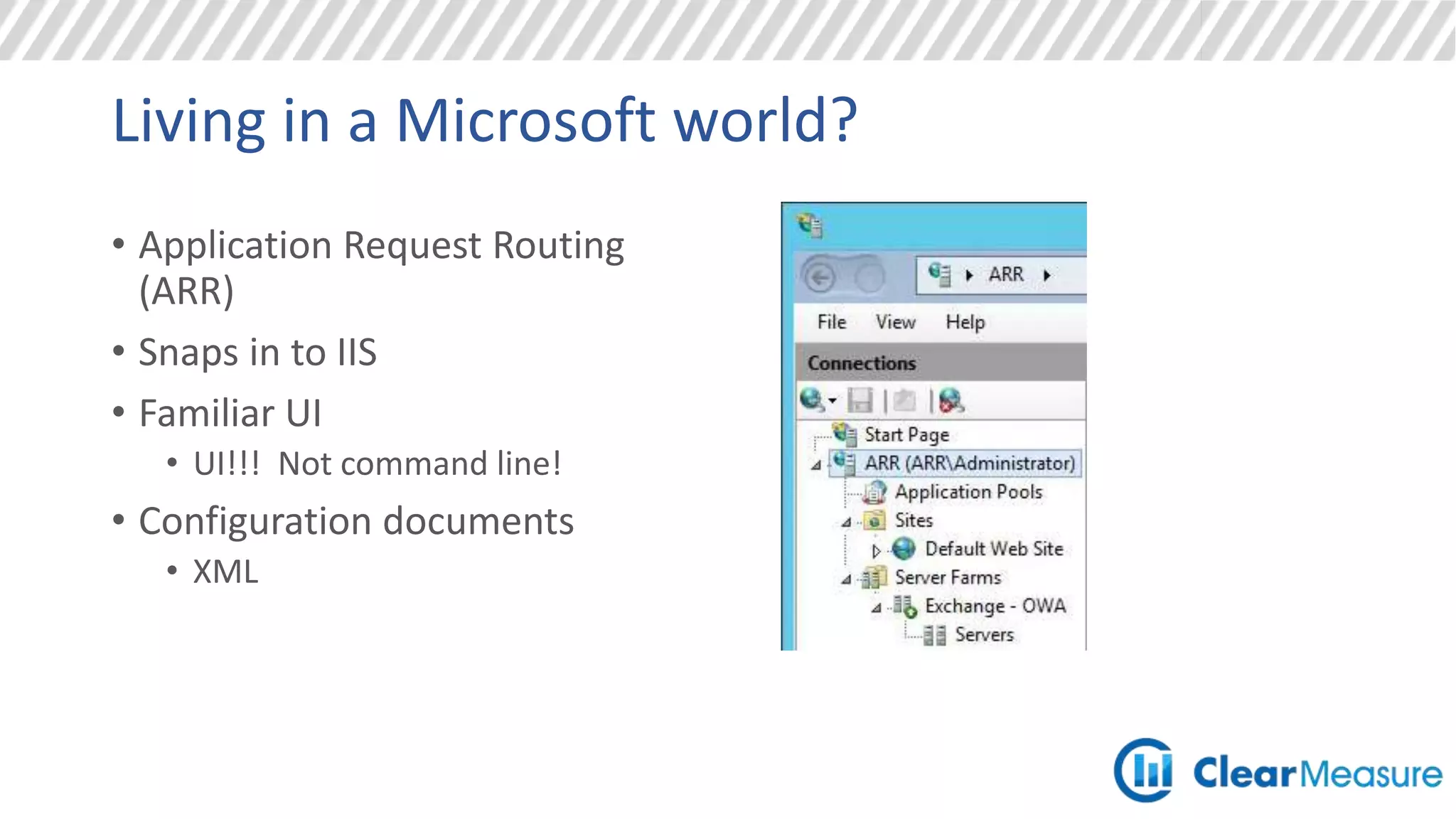The width and height of the screenshot is (1456, 819).
Task: Select ARR (ARR\Administrator) server node
Action: 970,463
